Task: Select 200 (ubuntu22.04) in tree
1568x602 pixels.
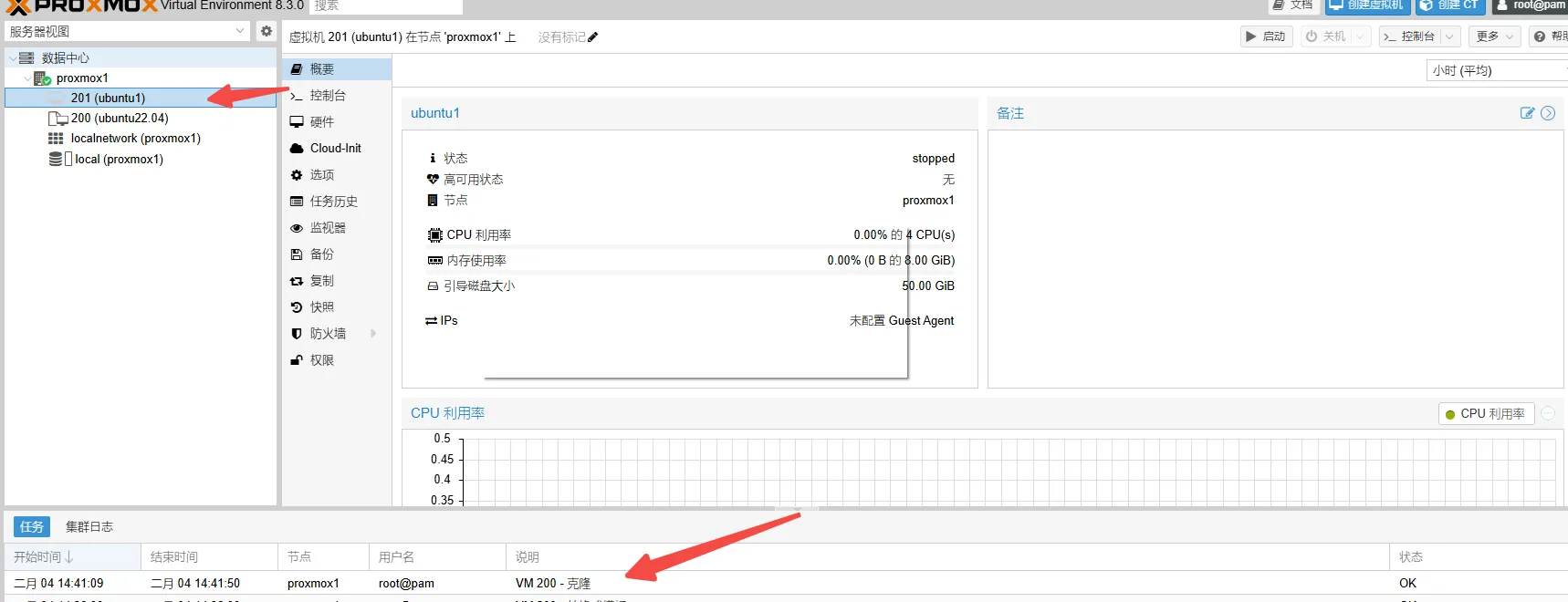Action: 141,119
